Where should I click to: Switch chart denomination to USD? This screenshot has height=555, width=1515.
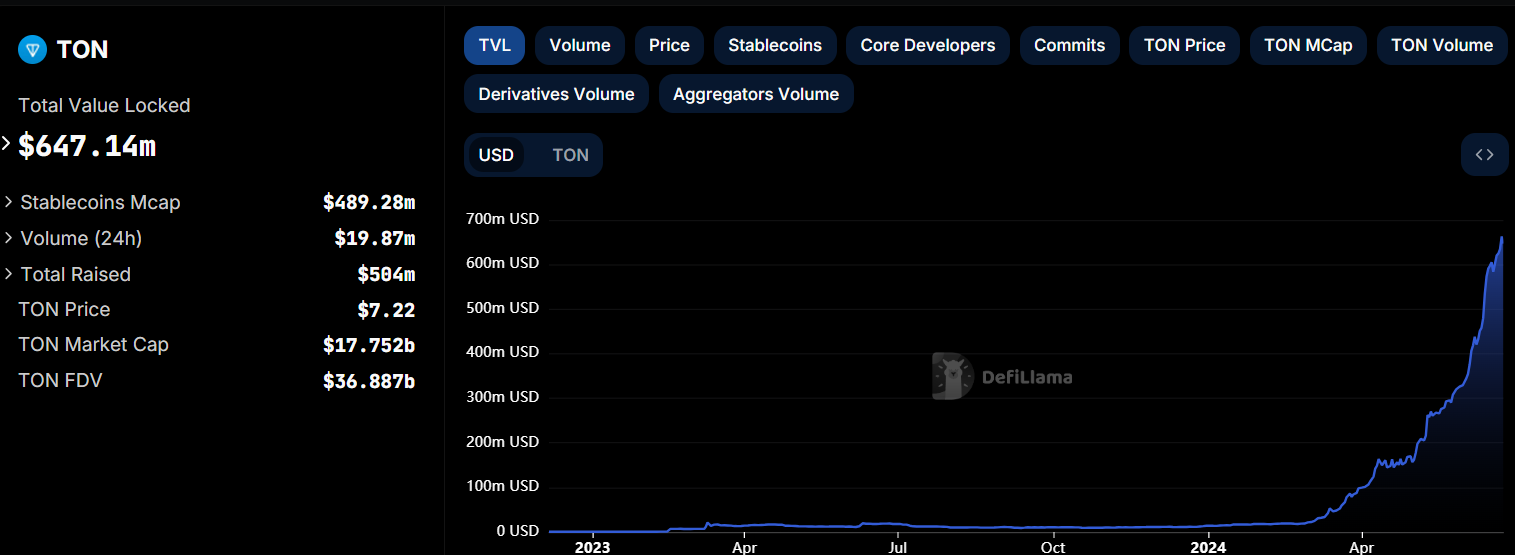tap(496, 155)
